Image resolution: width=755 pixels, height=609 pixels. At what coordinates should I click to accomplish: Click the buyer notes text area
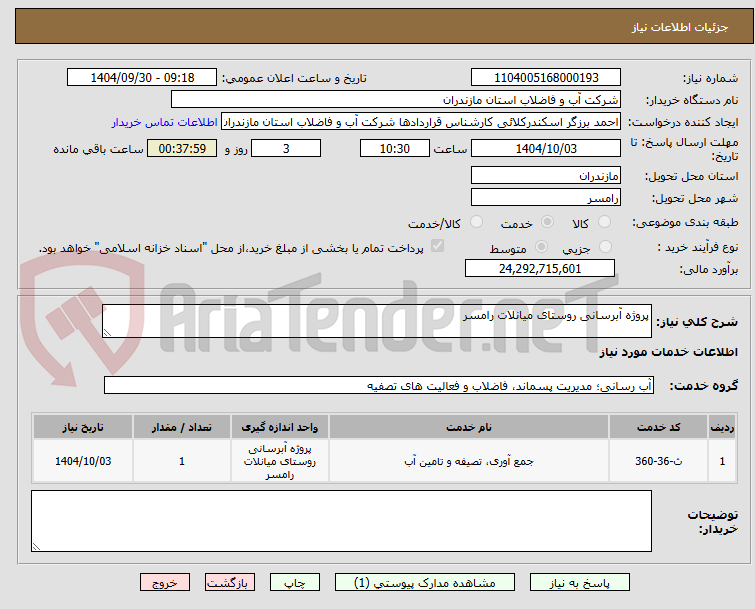pyautogui.click(x=341, y=521)
